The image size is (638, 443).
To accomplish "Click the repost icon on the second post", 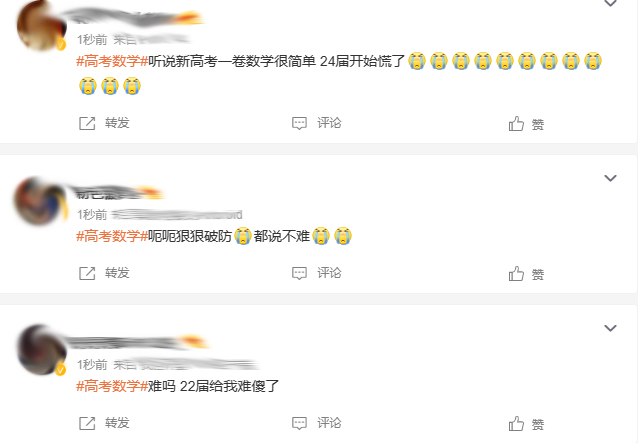I will point(87,273).
